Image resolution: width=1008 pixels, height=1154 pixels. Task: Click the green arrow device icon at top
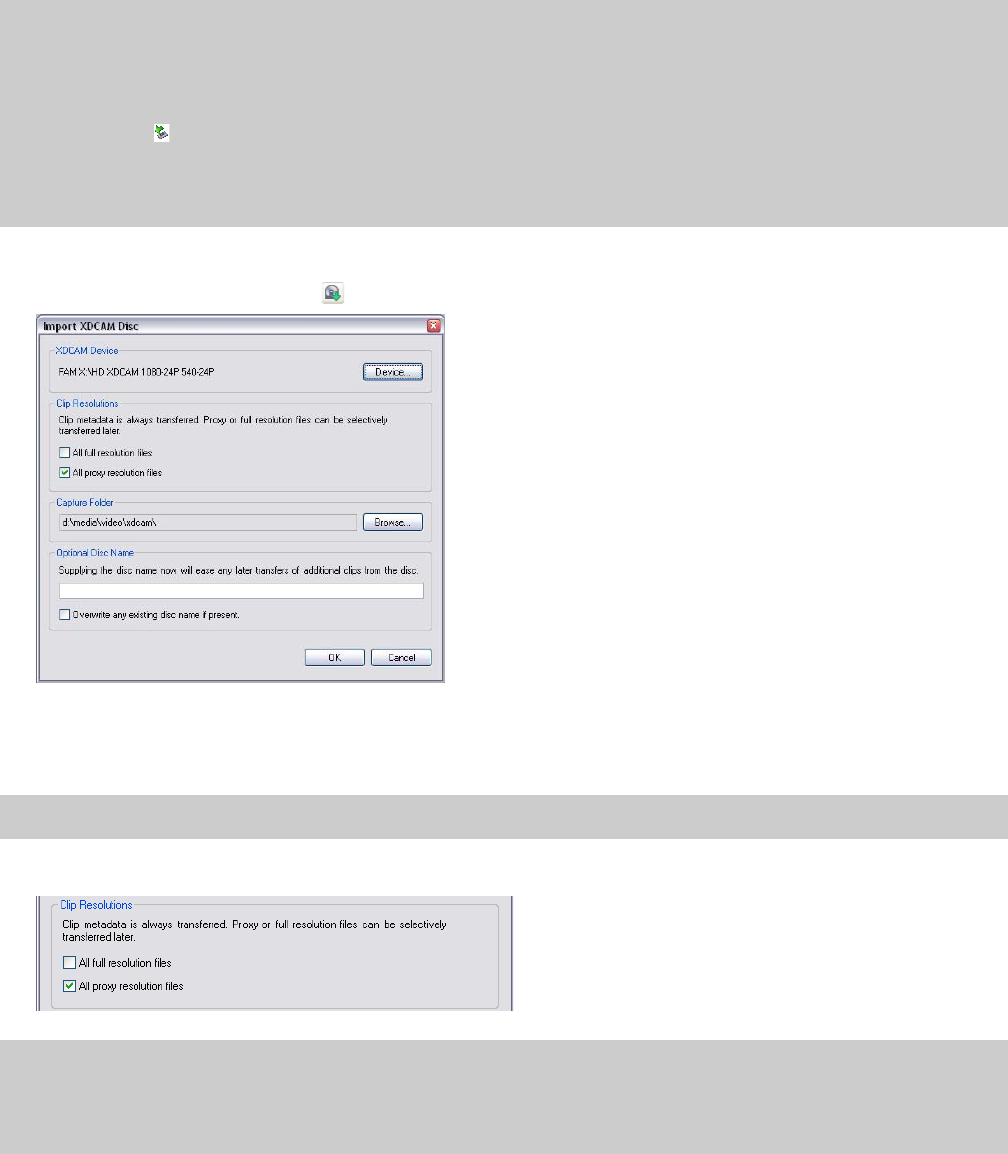[162, 132]
